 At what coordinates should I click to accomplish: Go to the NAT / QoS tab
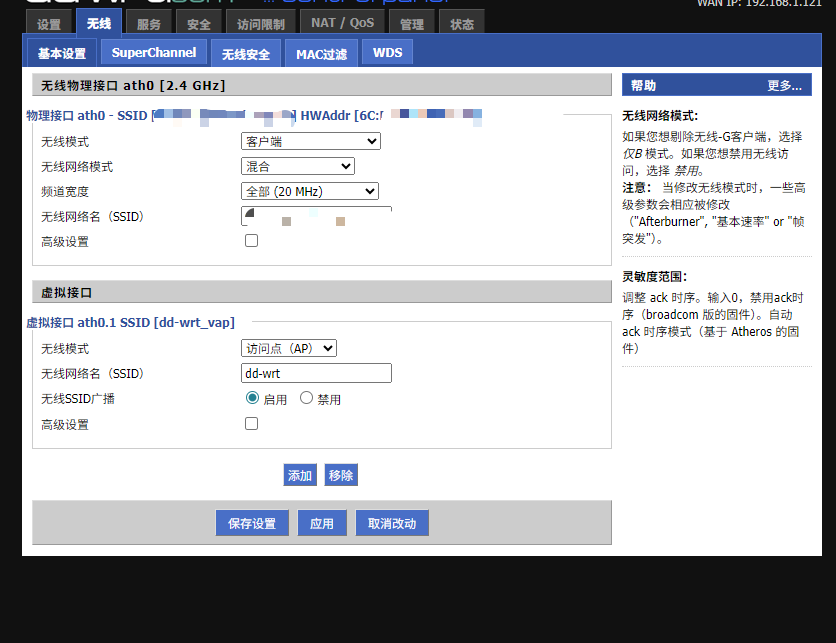342,23
